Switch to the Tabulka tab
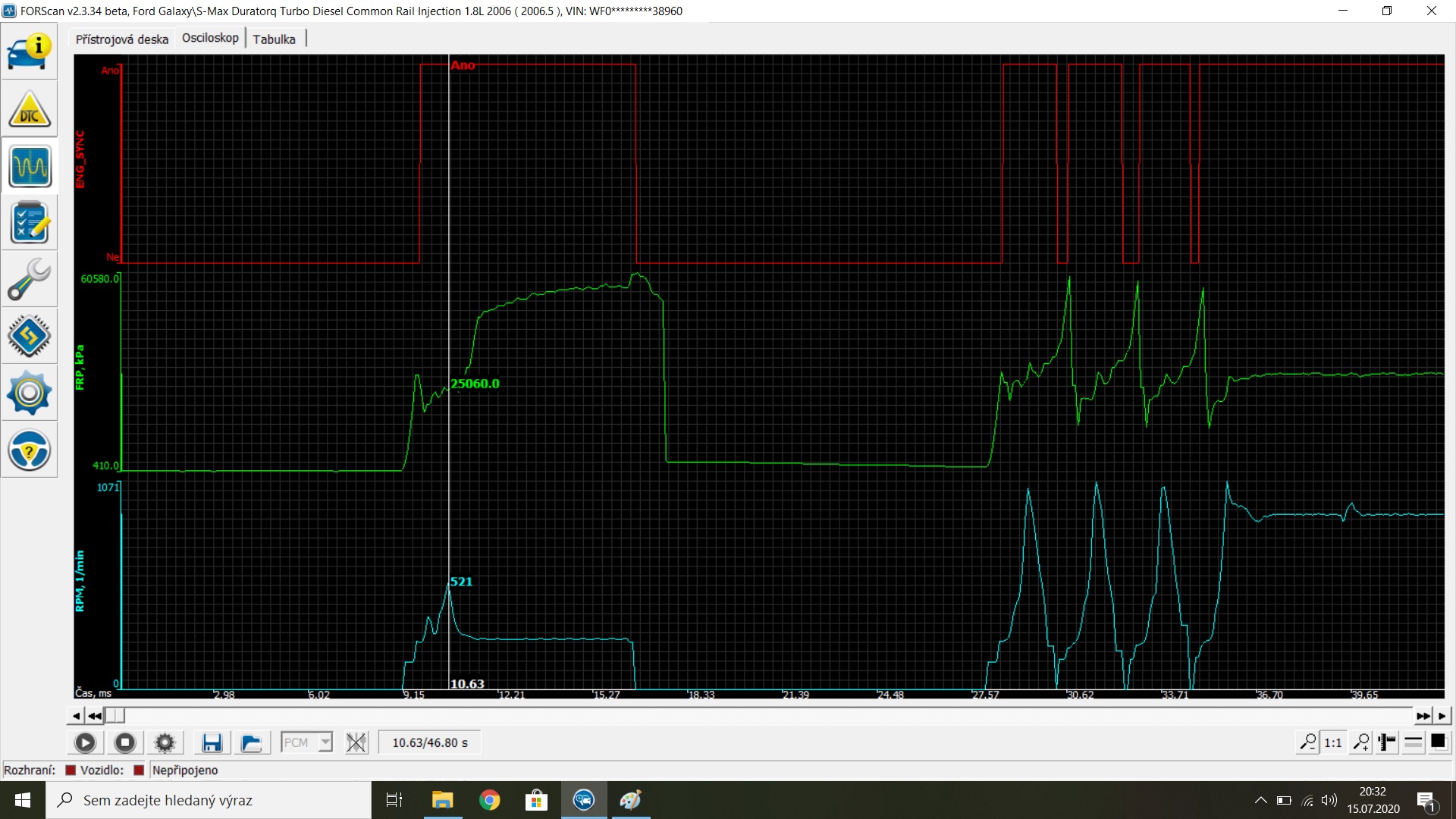 click(274, 39)
